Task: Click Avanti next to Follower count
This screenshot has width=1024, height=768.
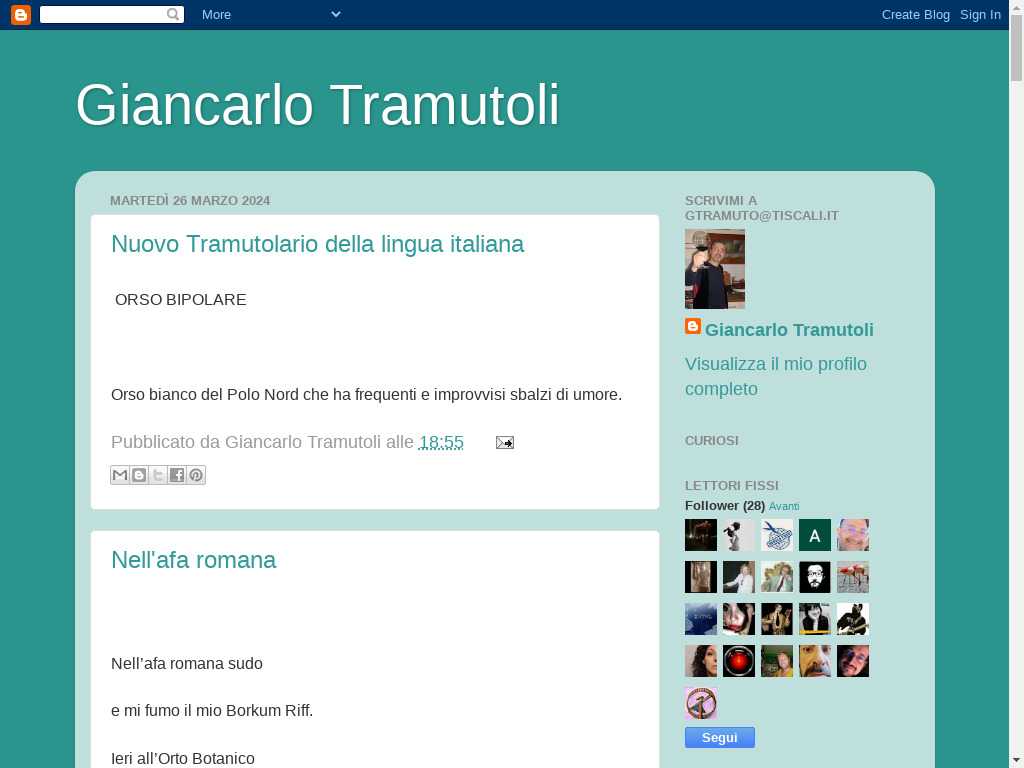Action: pos(784,506)
